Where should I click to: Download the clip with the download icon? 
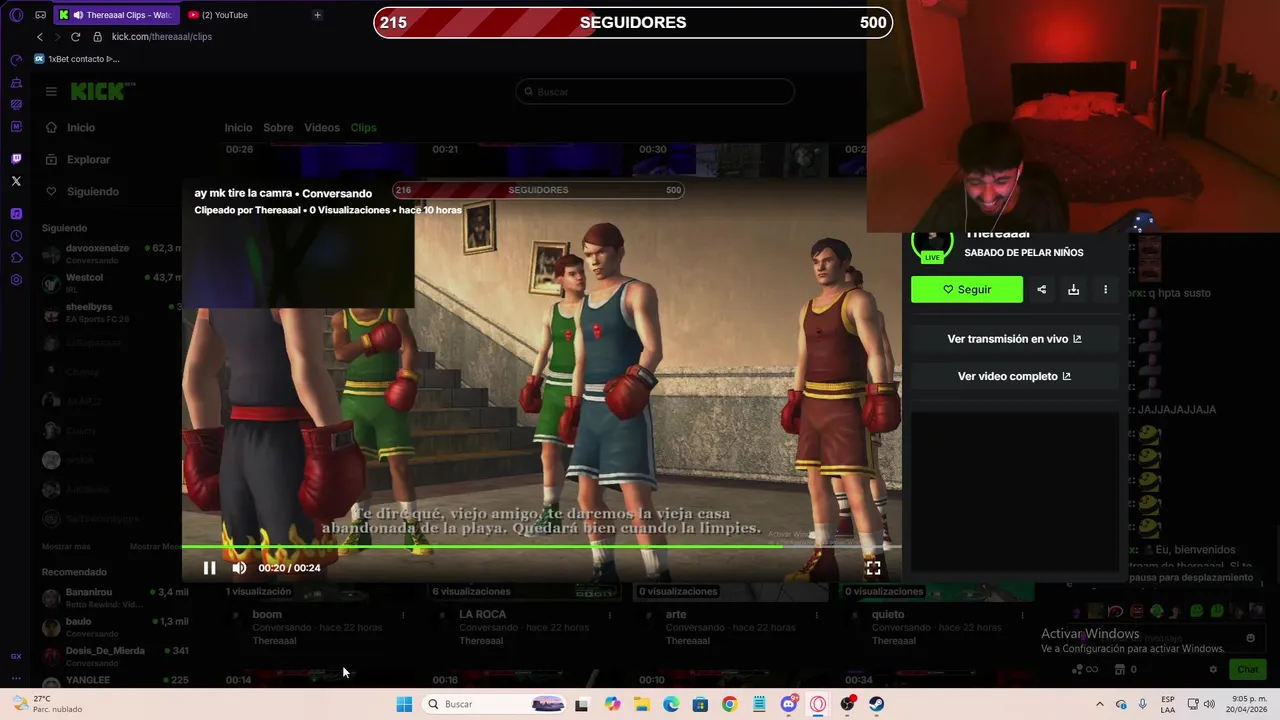point(1073,289)
